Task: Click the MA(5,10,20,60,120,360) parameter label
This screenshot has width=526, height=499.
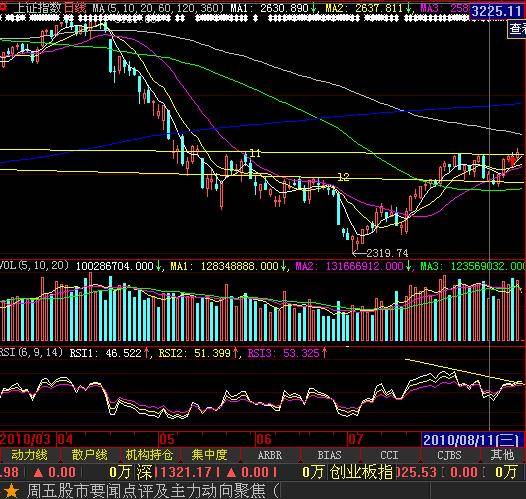Action: pyautogui.click(x=158, y=8)
